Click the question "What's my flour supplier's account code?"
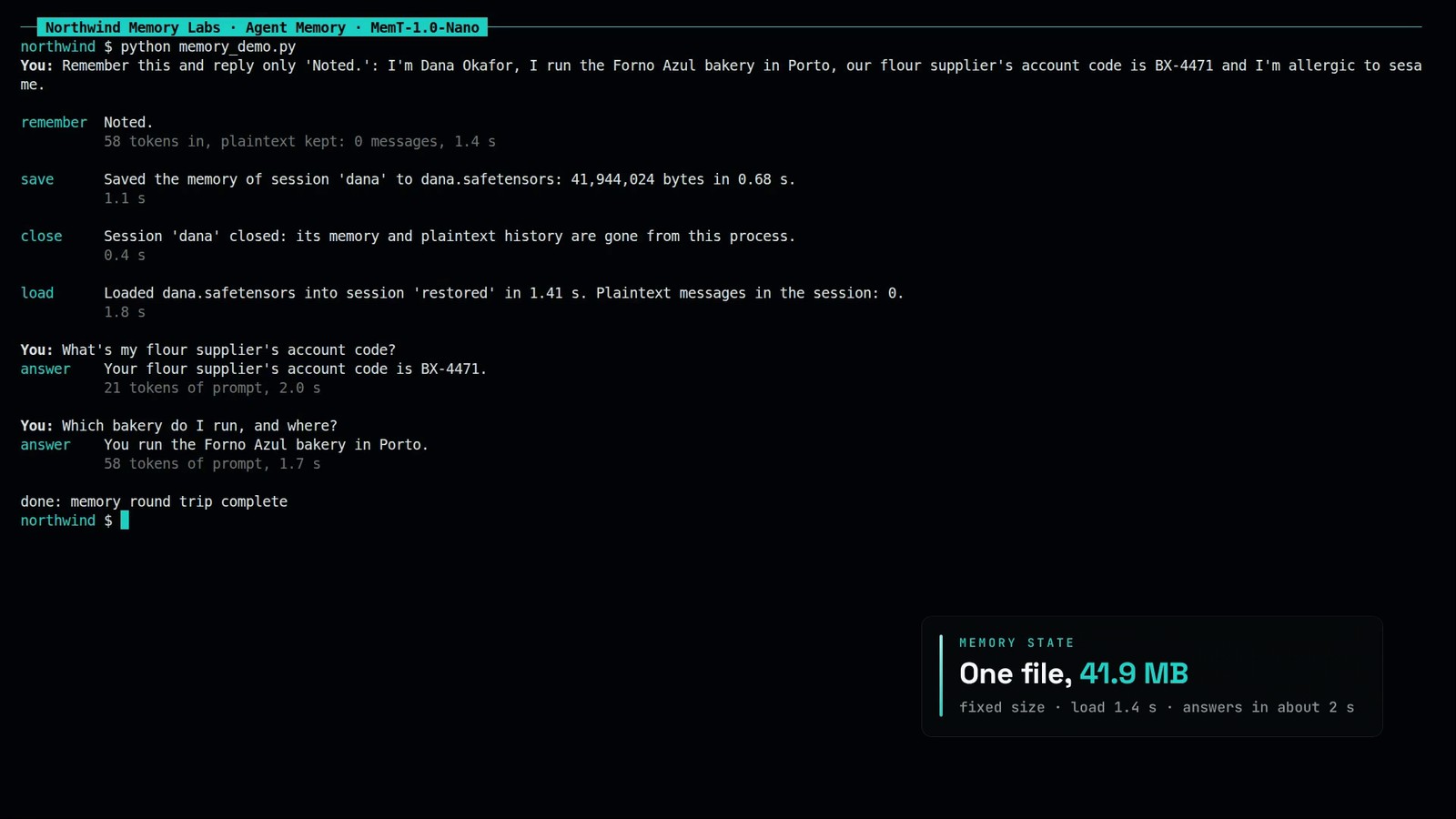The height and width of the screenshot is (819, 1456). click(x=228, y=349)
